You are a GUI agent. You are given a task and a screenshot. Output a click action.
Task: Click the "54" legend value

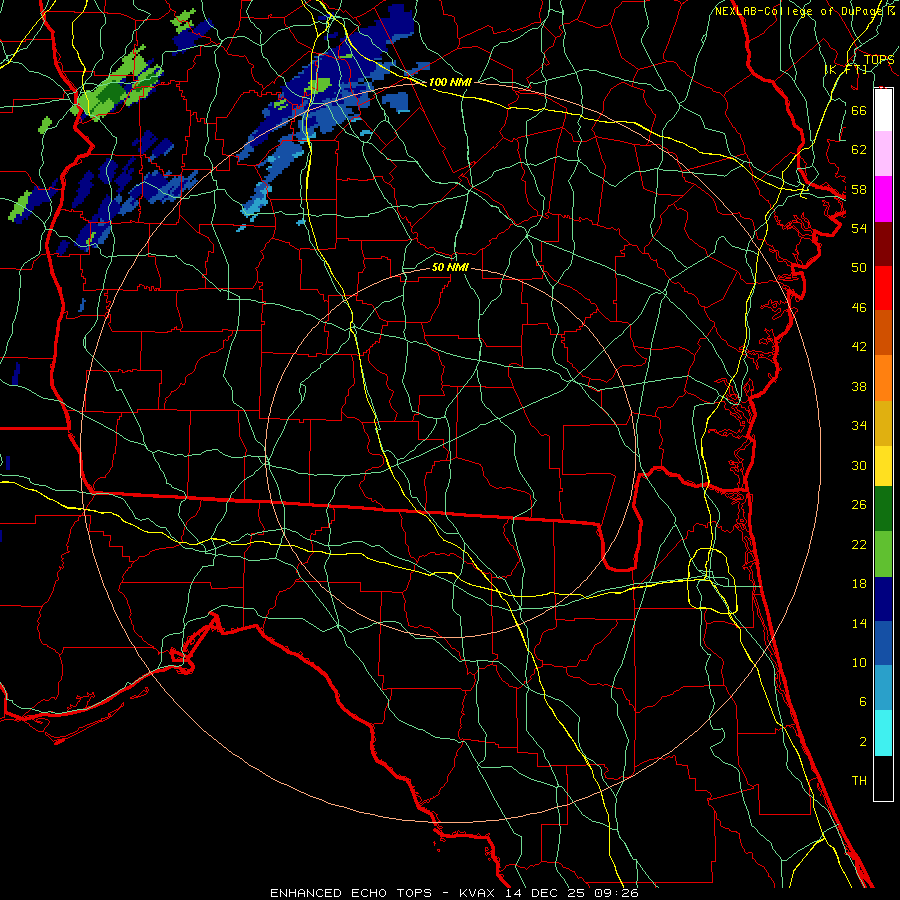tap(859, 228)
